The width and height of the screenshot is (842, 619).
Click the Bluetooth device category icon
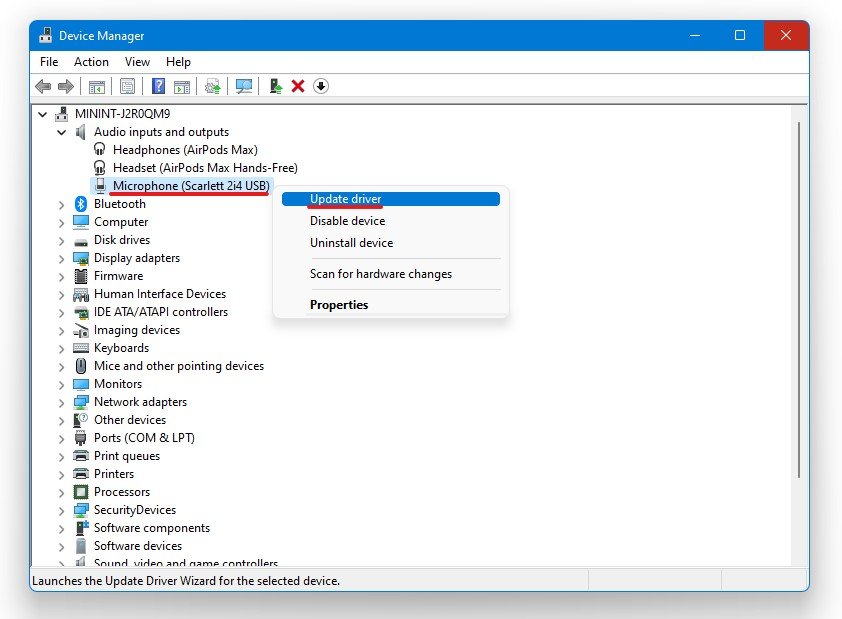point(82,204)
